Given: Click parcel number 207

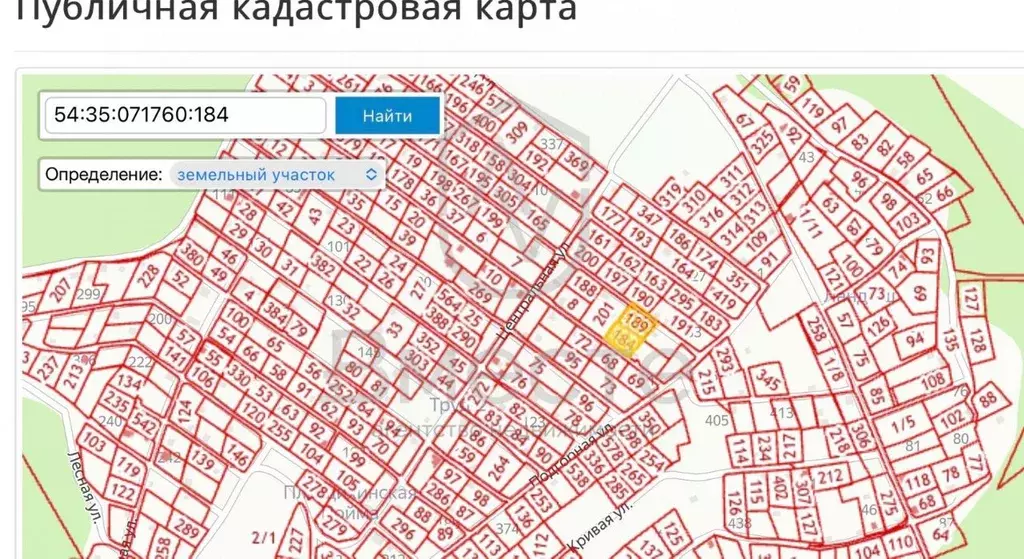Looking at the screenshot, I should point(60,290).
